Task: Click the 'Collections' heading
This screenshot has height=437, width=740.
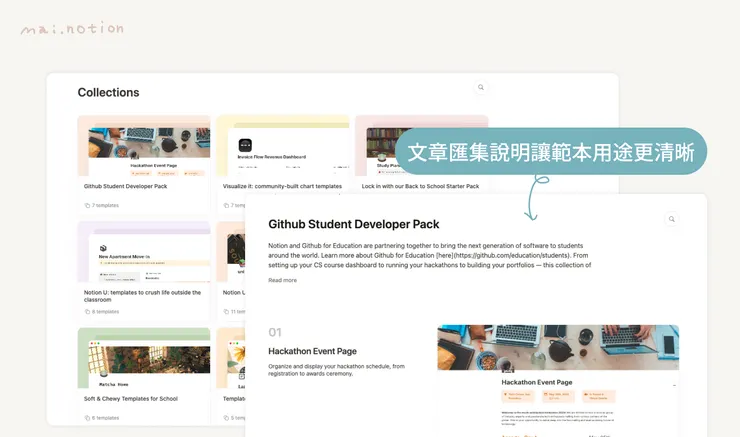Action: pyautogui.click(x=109, y=92)
